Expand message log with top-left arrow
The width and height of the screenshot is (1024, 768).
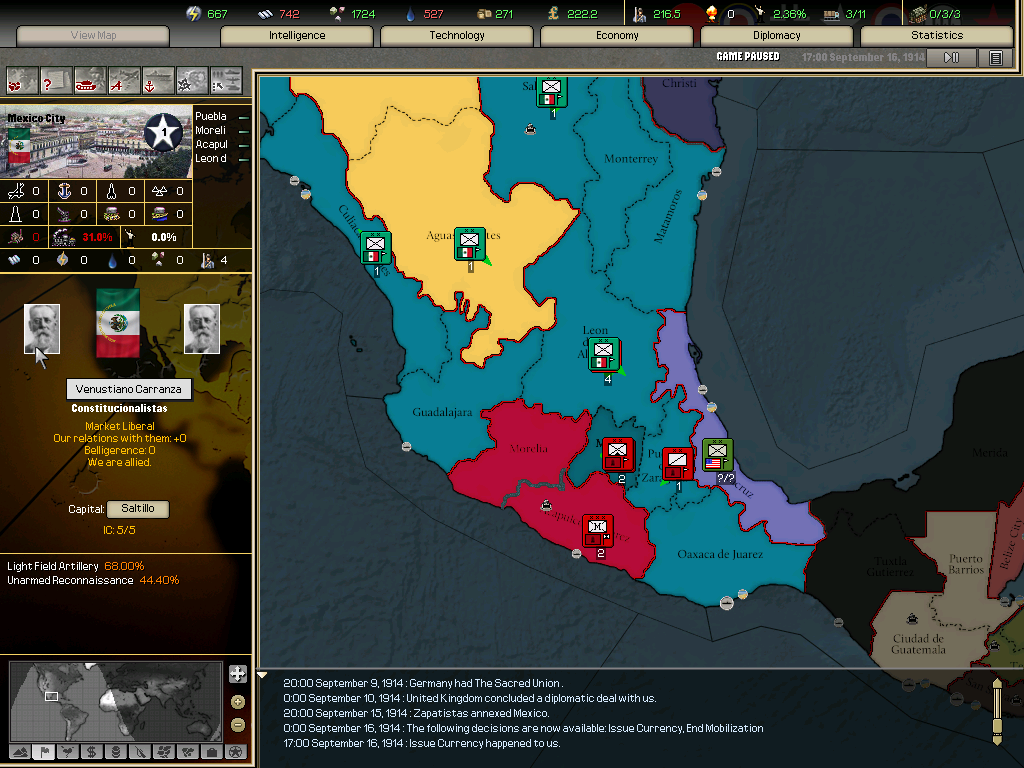(263, 675)
